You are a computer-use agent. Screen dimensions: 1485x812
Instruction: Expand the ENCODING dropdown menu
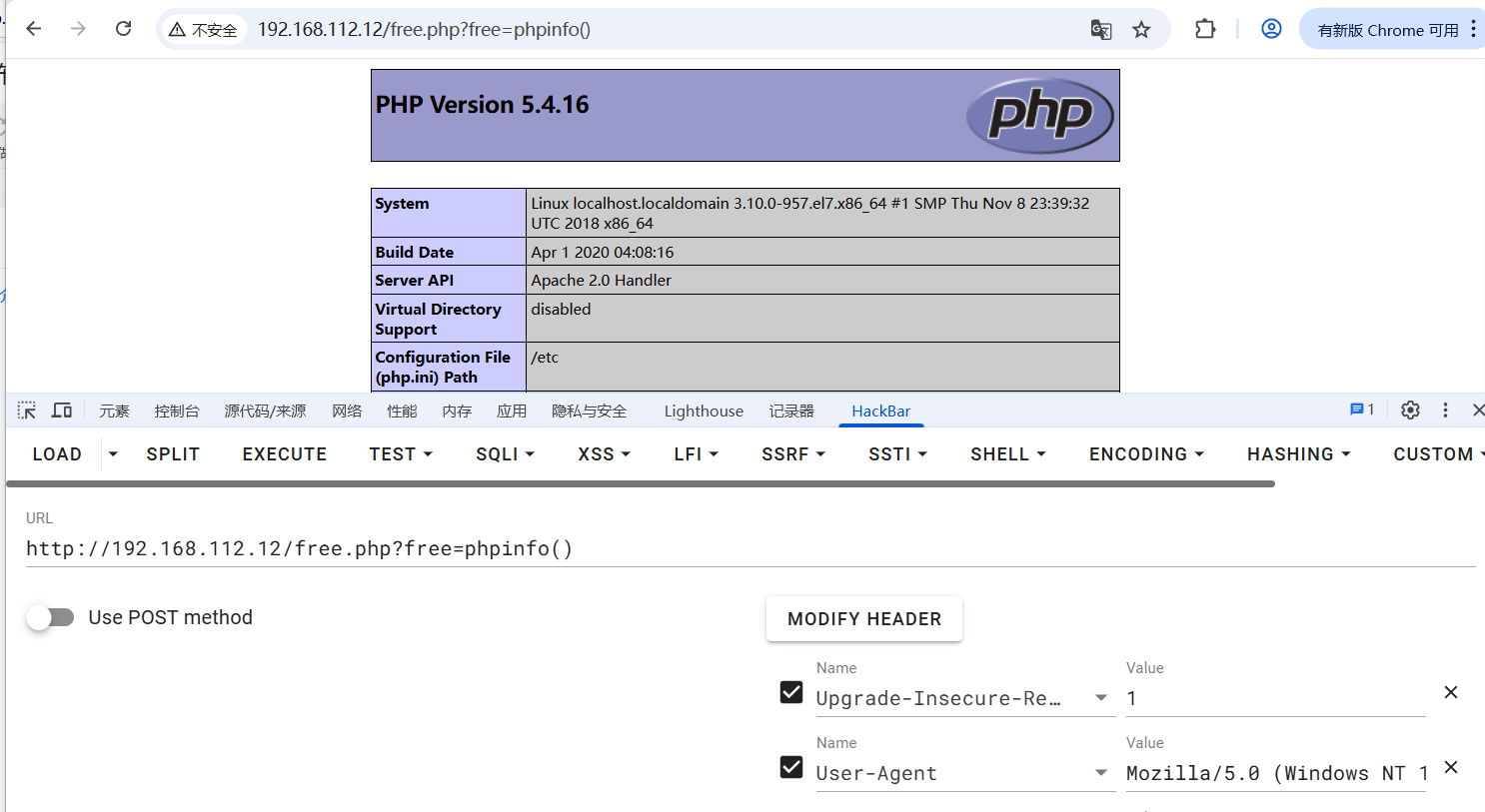click(1146, 453)
